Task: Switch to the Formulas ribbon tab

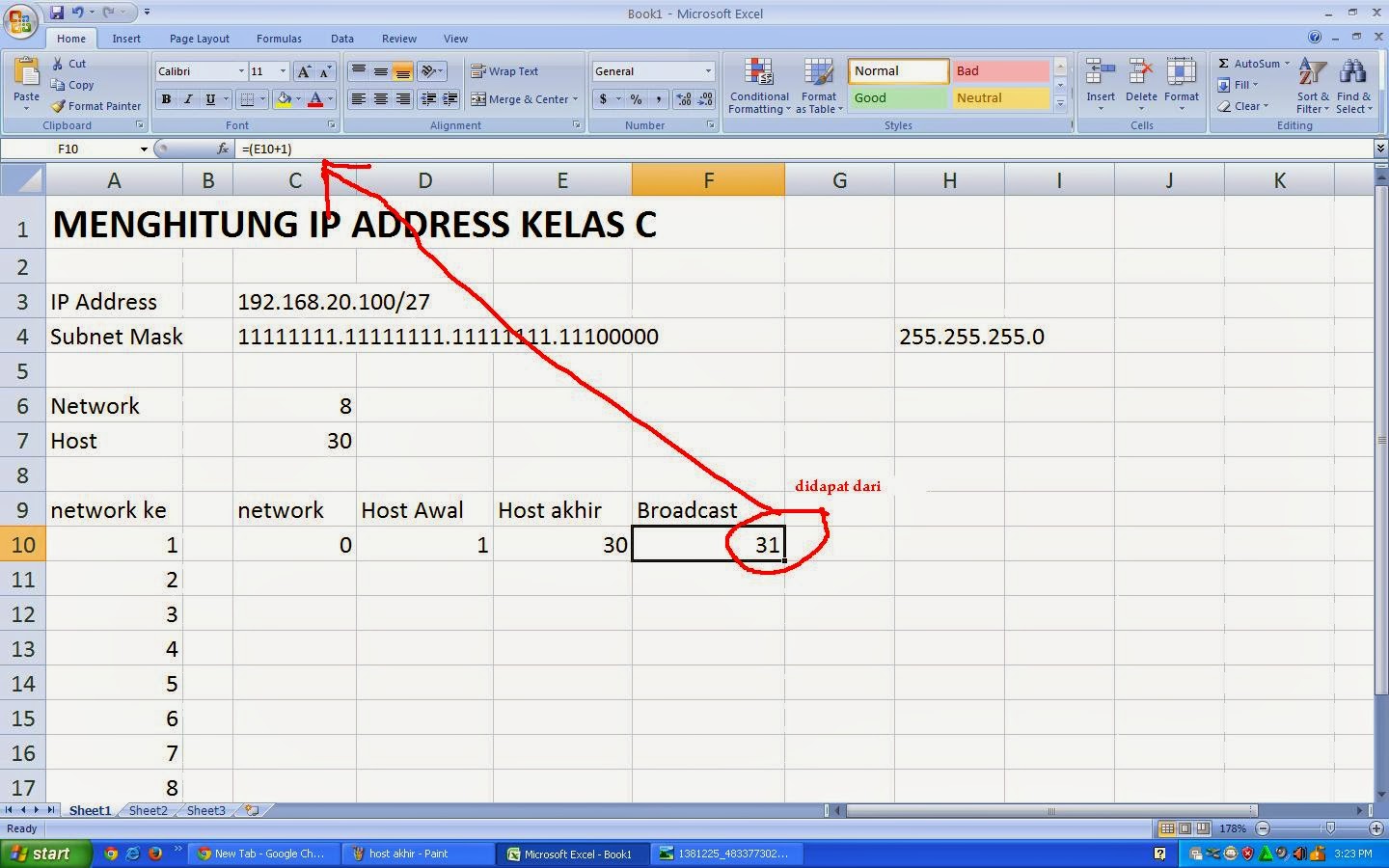Action: (279, 39)
